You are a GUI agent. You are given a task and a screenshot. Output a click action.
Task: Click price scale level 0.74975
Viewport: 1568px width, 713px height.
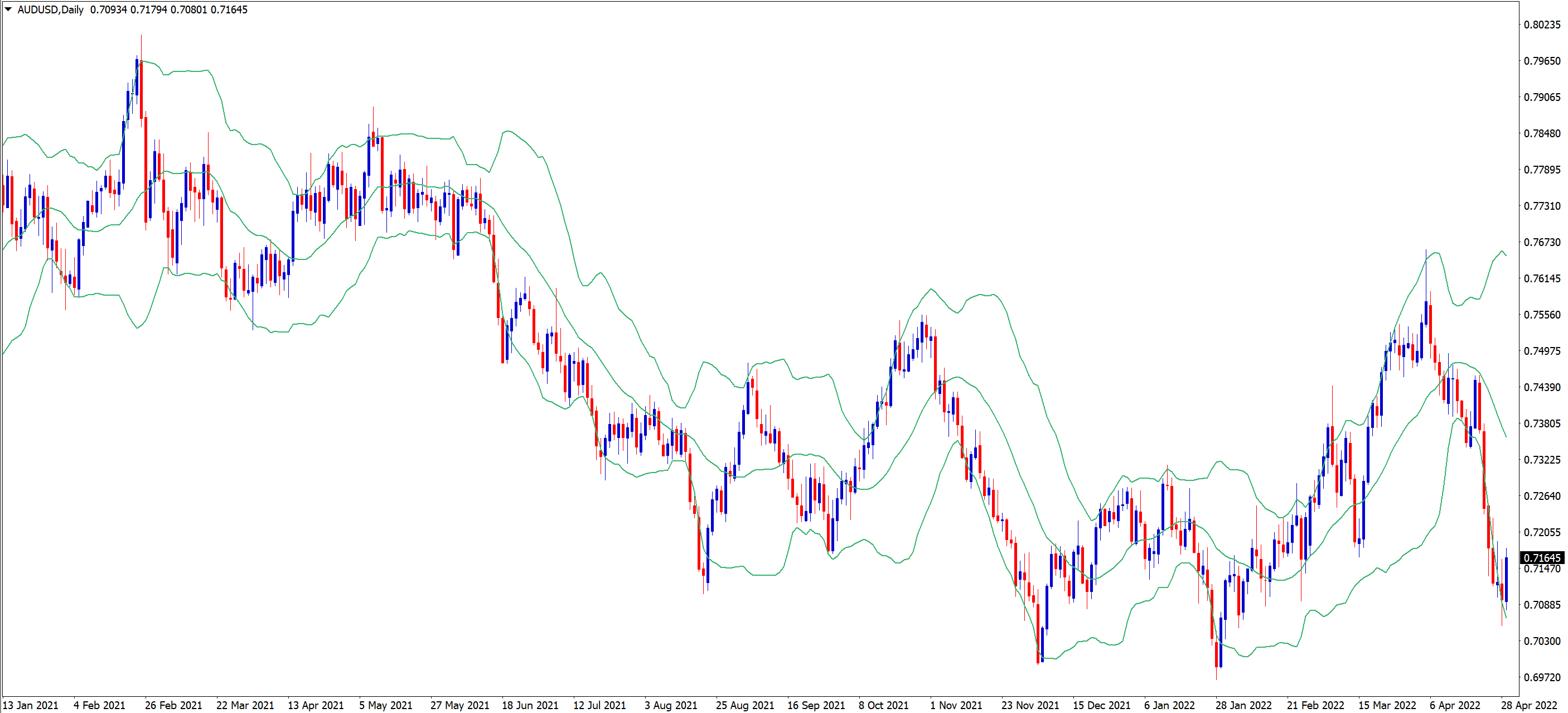coord(1542,351)
